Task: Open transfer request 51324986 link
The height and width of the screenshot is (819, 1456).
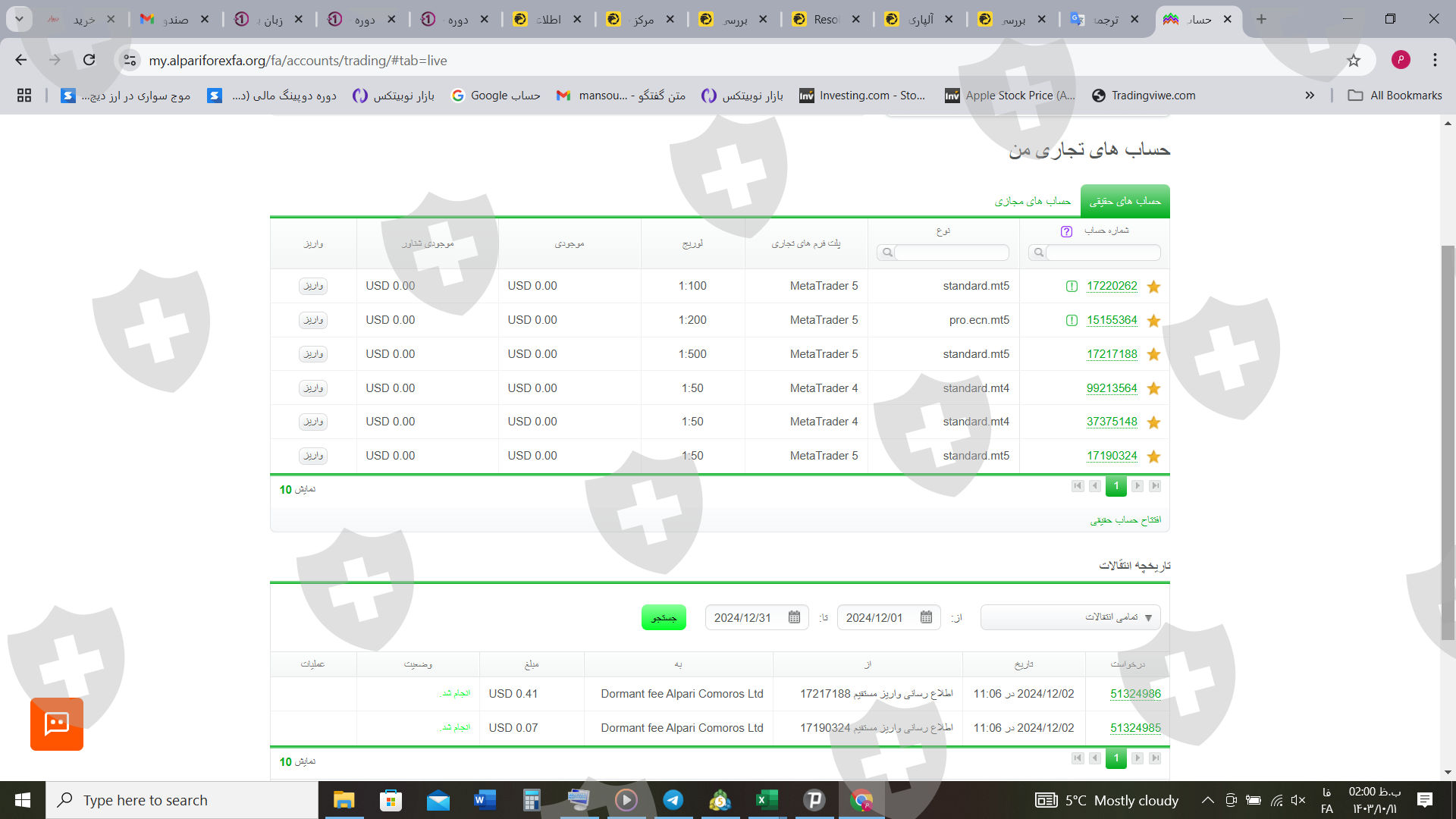Action: [x=1135, y=694]
